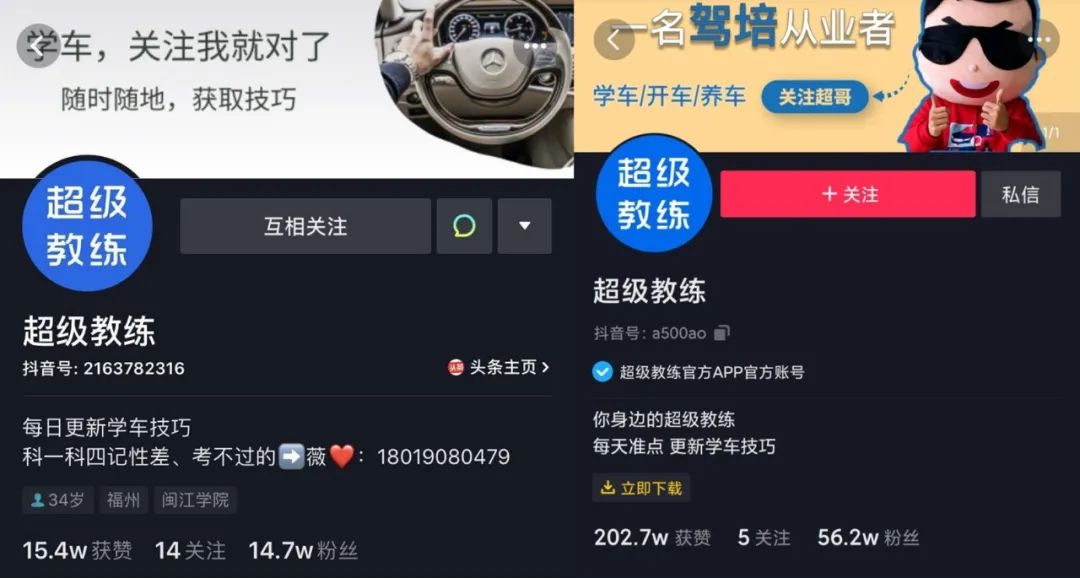Viewport: 1080px width, 578px height.
Task: Copy the Douyin ID a500ao
Action: [x=721, y=333]
